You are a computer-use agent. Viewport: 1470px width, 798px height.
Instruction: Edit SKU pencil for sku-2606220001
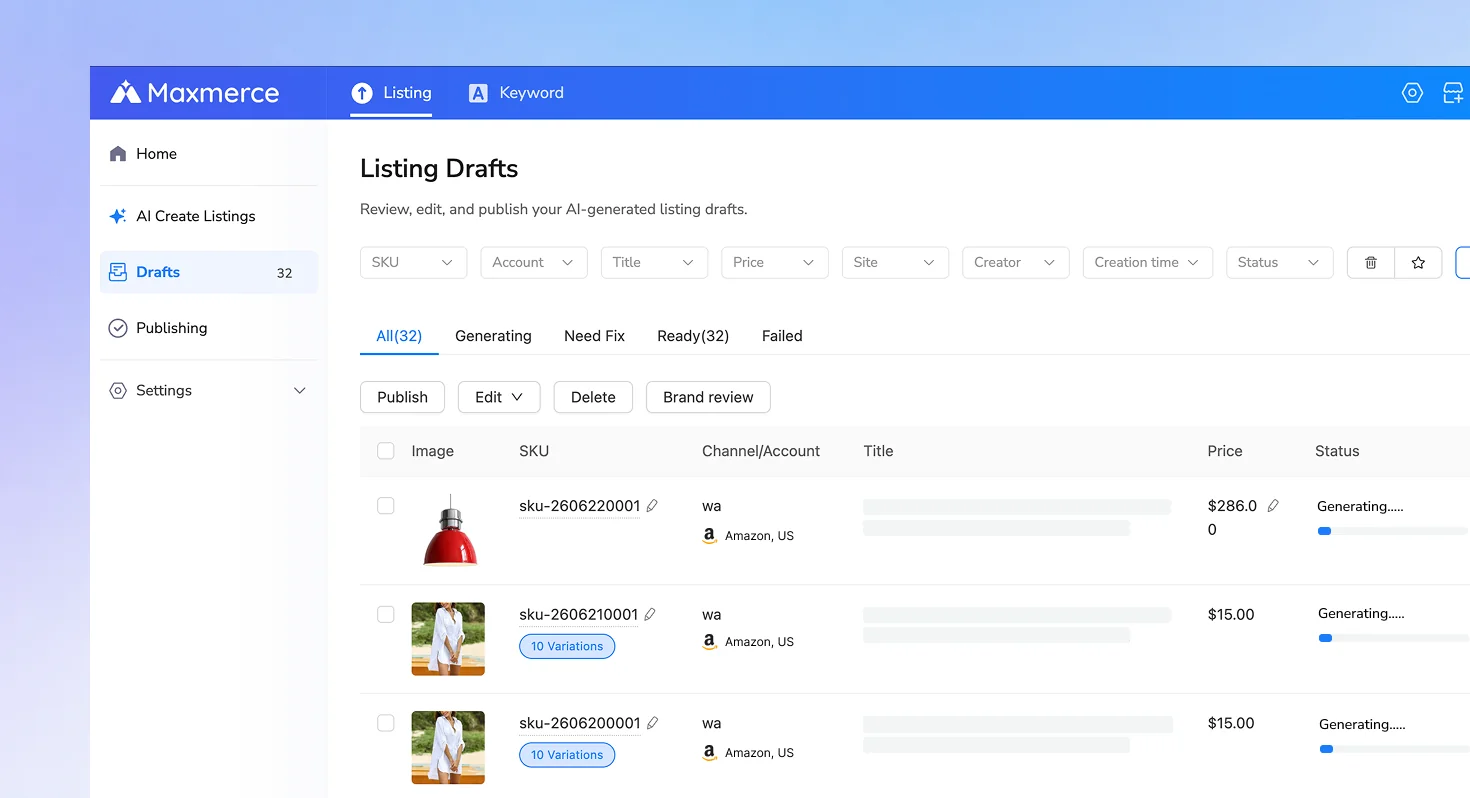coord(652,506)
